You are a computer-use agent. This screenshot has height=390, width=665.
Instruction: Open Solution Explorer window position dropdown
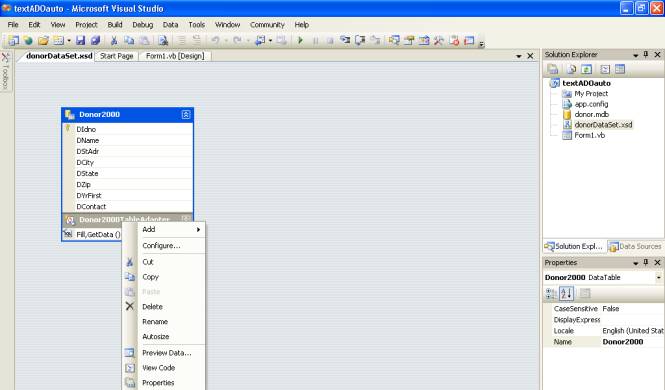[x=635, y=55]
